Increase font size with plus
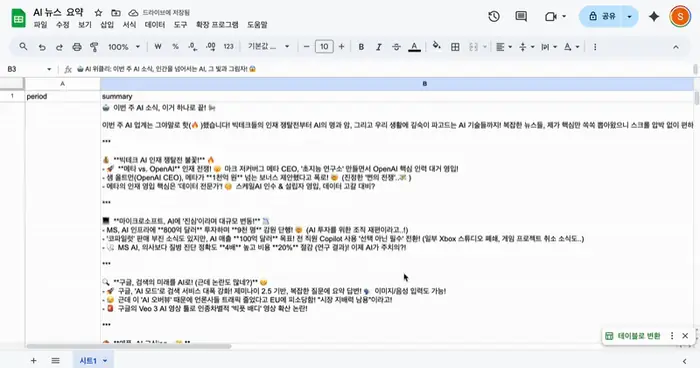 point(342,46)
